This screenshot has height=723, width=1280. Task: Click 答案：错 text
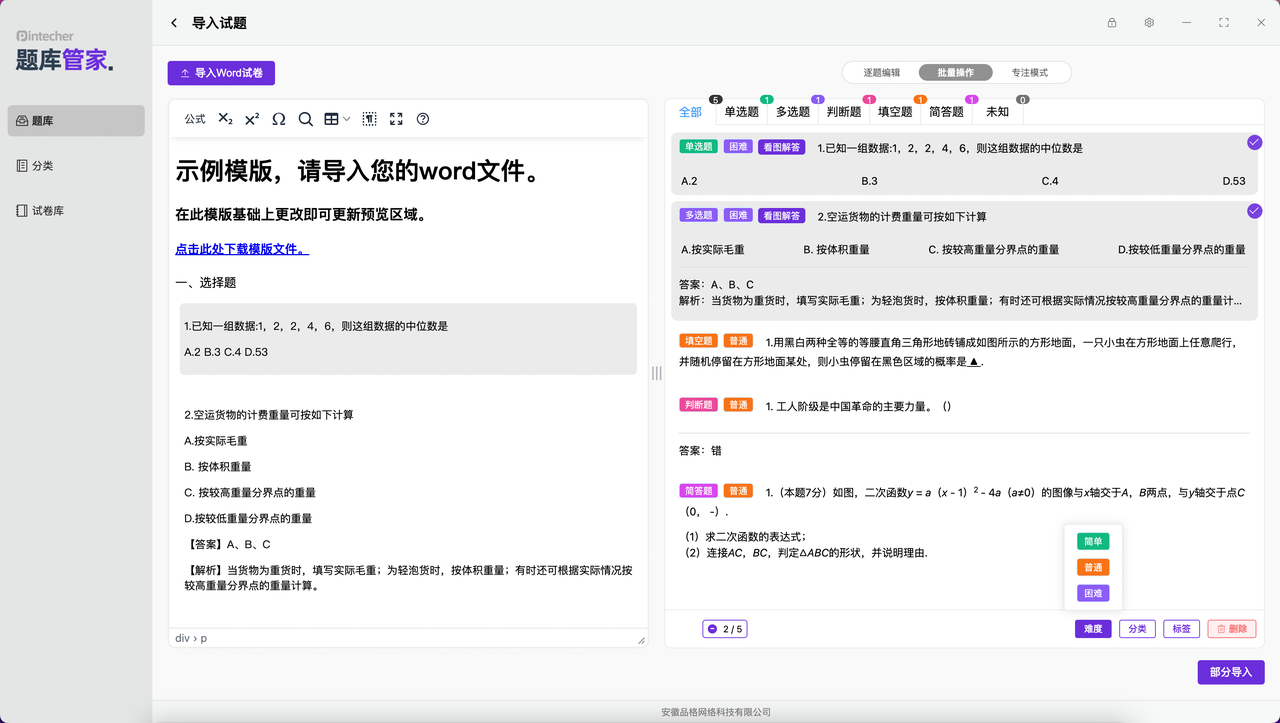(x=701, y=451)
